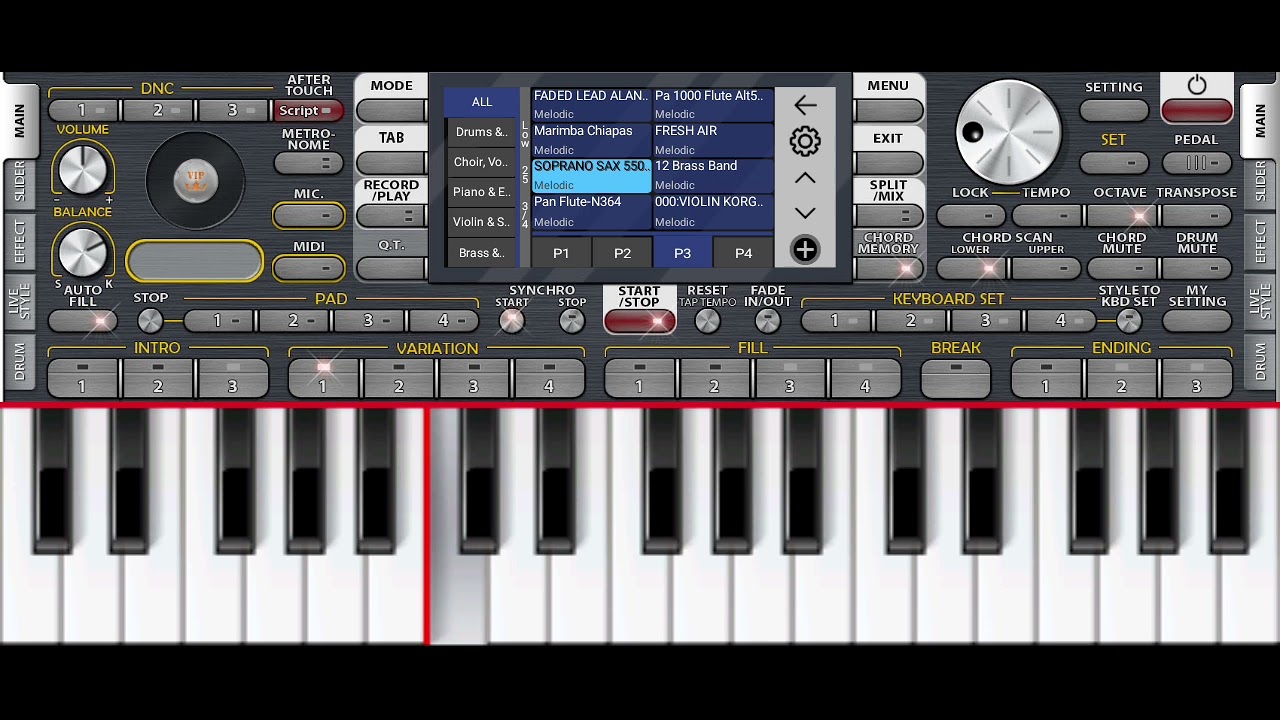Choose FRESH AIR sound
Image resolution: width=1280 pixels, height=720 pixels.
click(713, 140)
